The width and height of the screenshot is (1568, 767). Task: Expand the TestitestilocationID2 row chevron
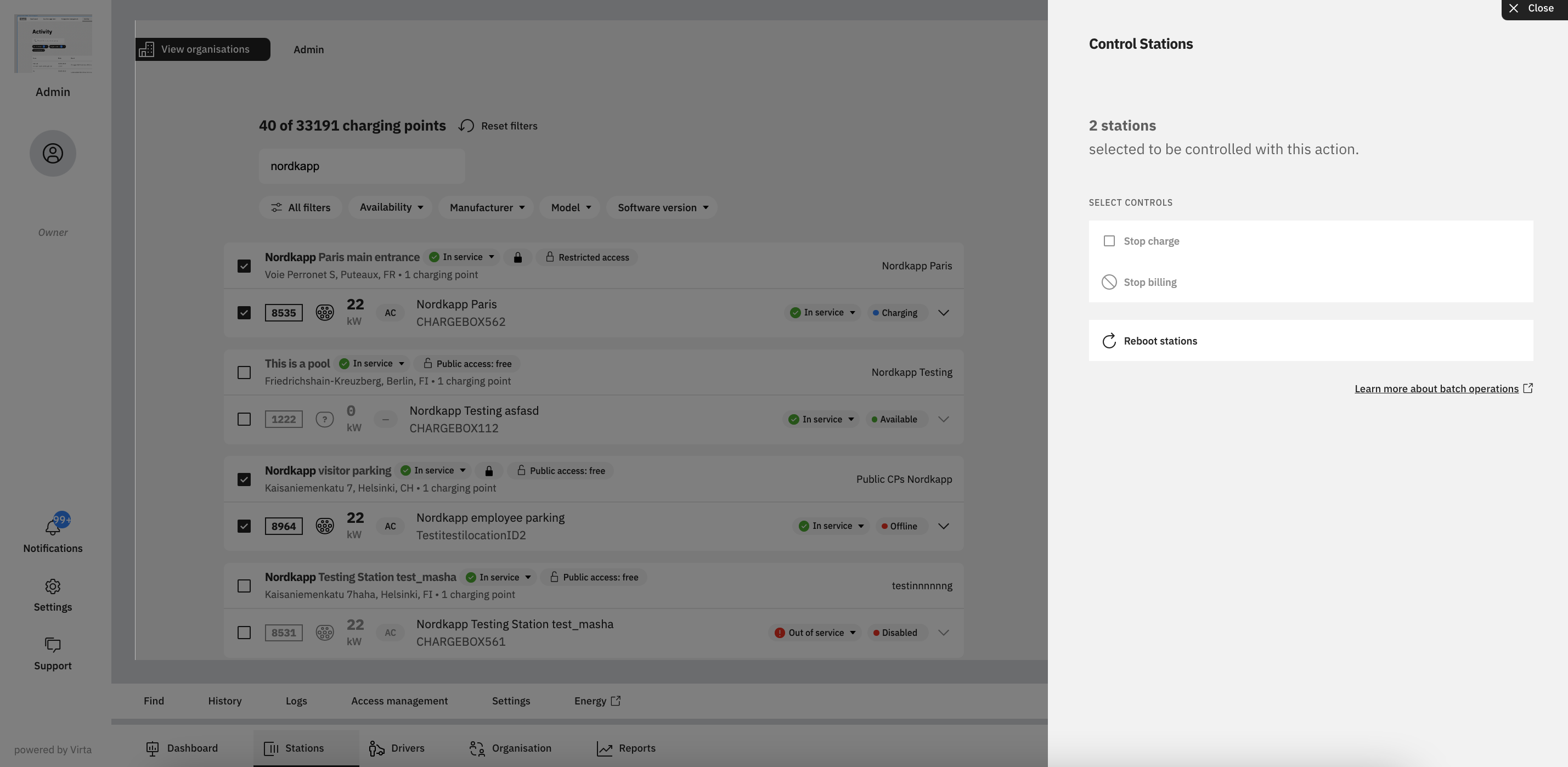tap(944, 526)
